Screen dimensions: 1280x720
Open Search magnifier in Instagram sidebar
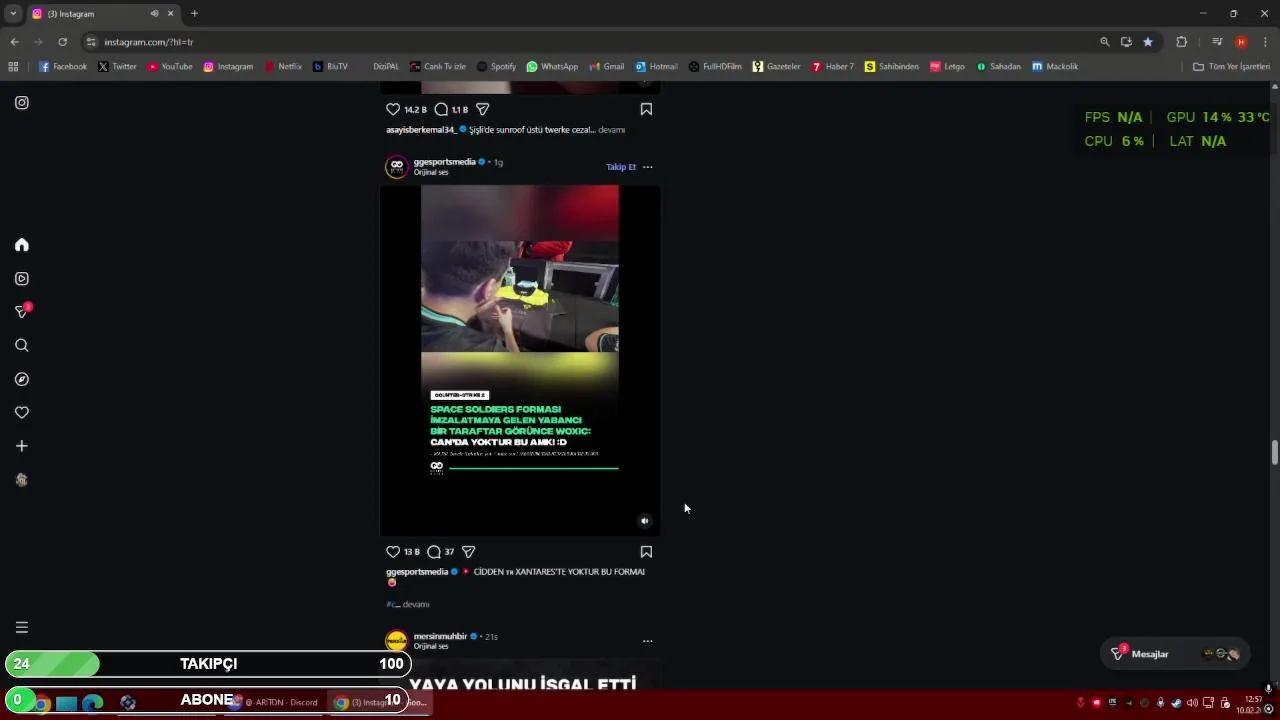[22, 346]
